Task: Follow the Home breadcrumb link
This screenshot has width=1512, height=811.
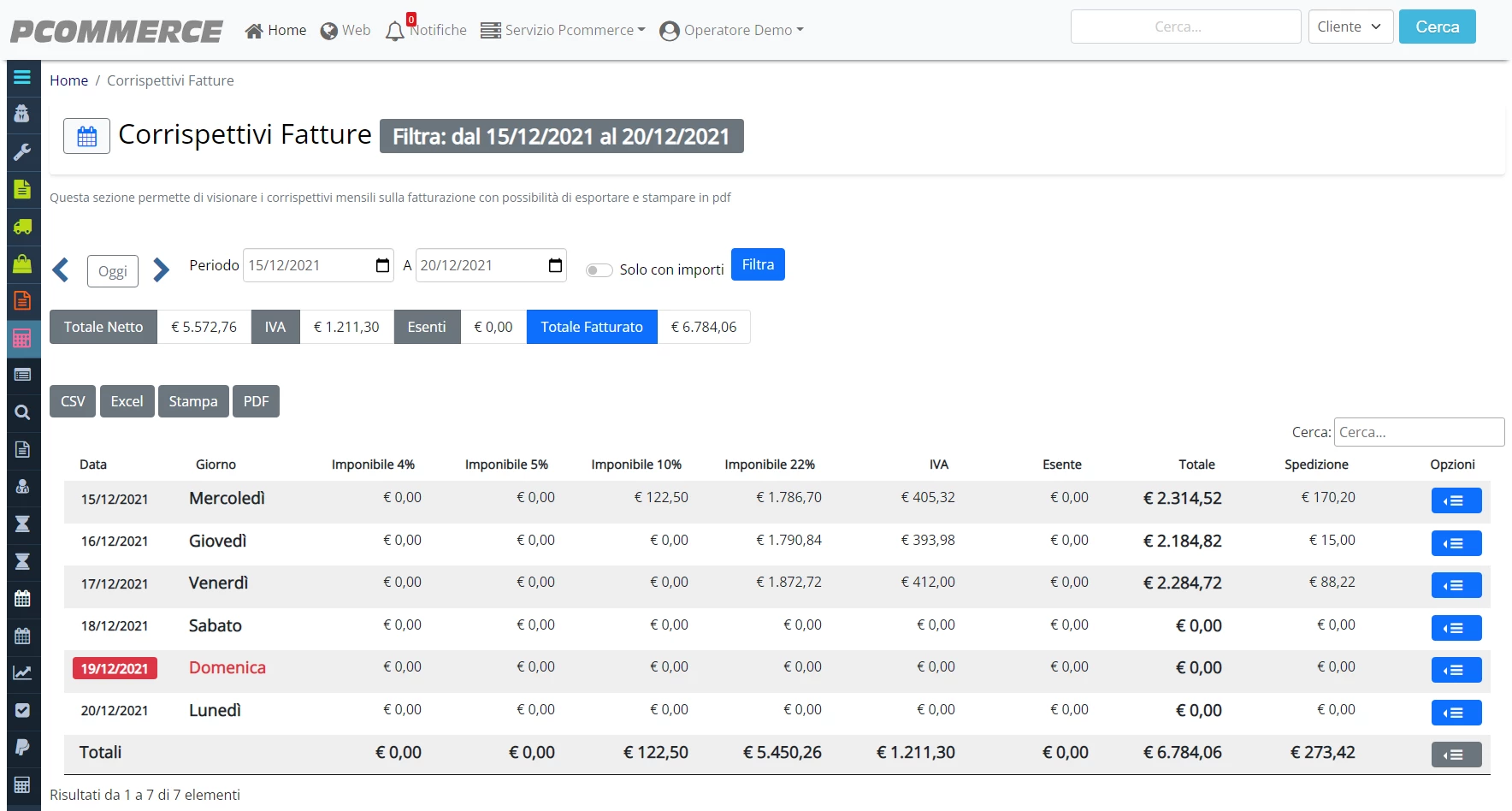Action: [68, 80]
